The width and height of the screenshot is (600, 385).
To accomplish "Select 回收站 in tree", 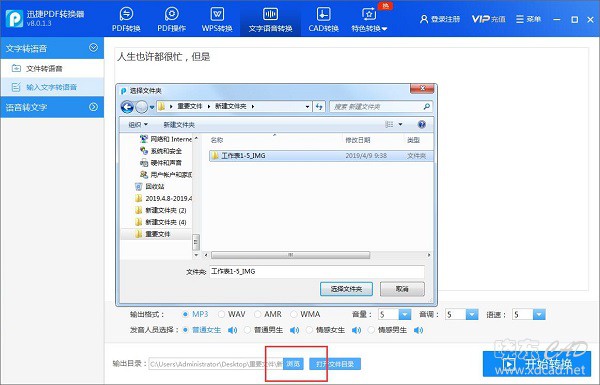I will point(150,186).
